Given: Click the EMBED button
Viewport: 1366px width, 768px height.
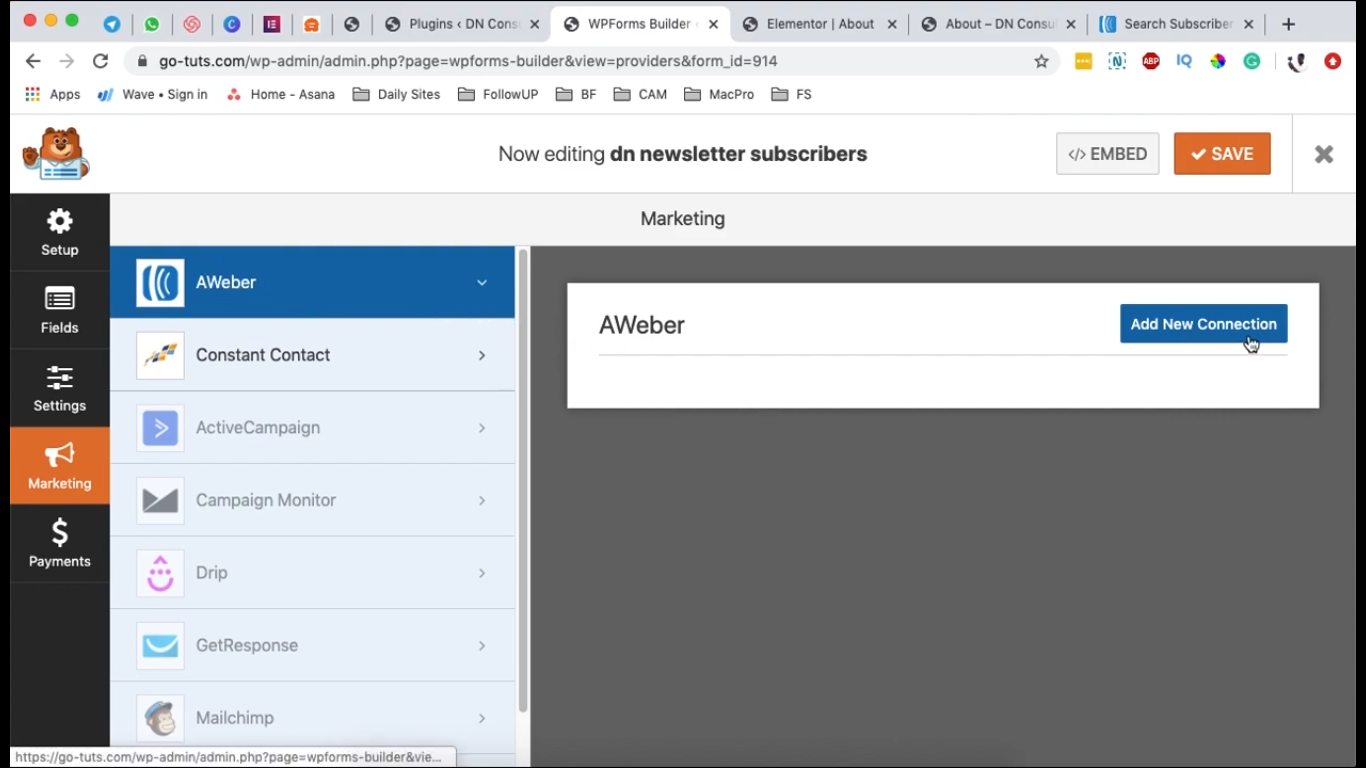Looking at the screenshot, I should tap(1107, 154).
